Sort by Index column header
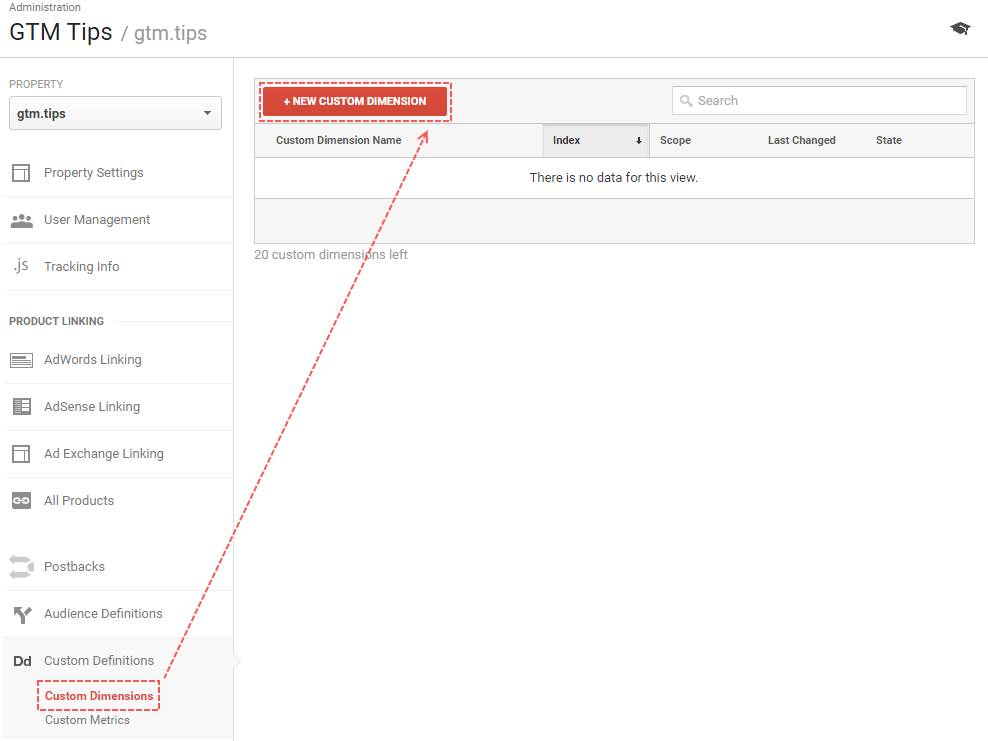The image size is (988, 741). pos(595,141)
